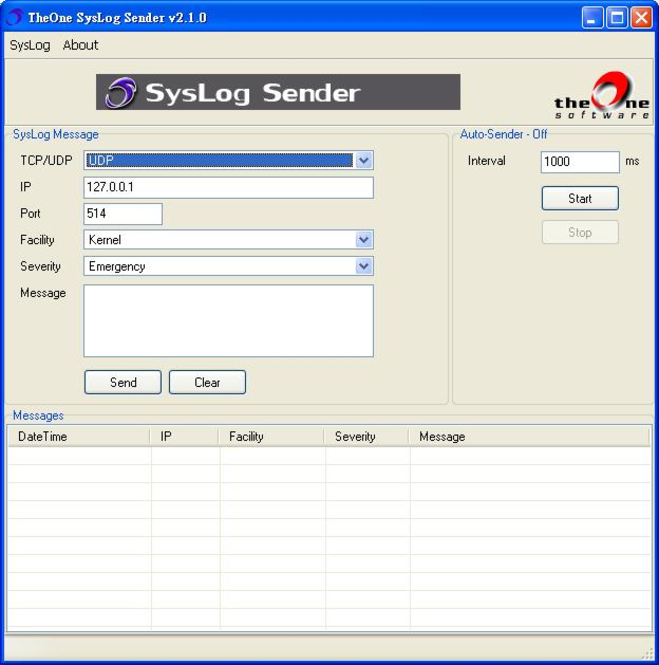Expand the TCP/UDP protocol dropdown arrow
659x665 pixels.
click(x=364, y=160)
